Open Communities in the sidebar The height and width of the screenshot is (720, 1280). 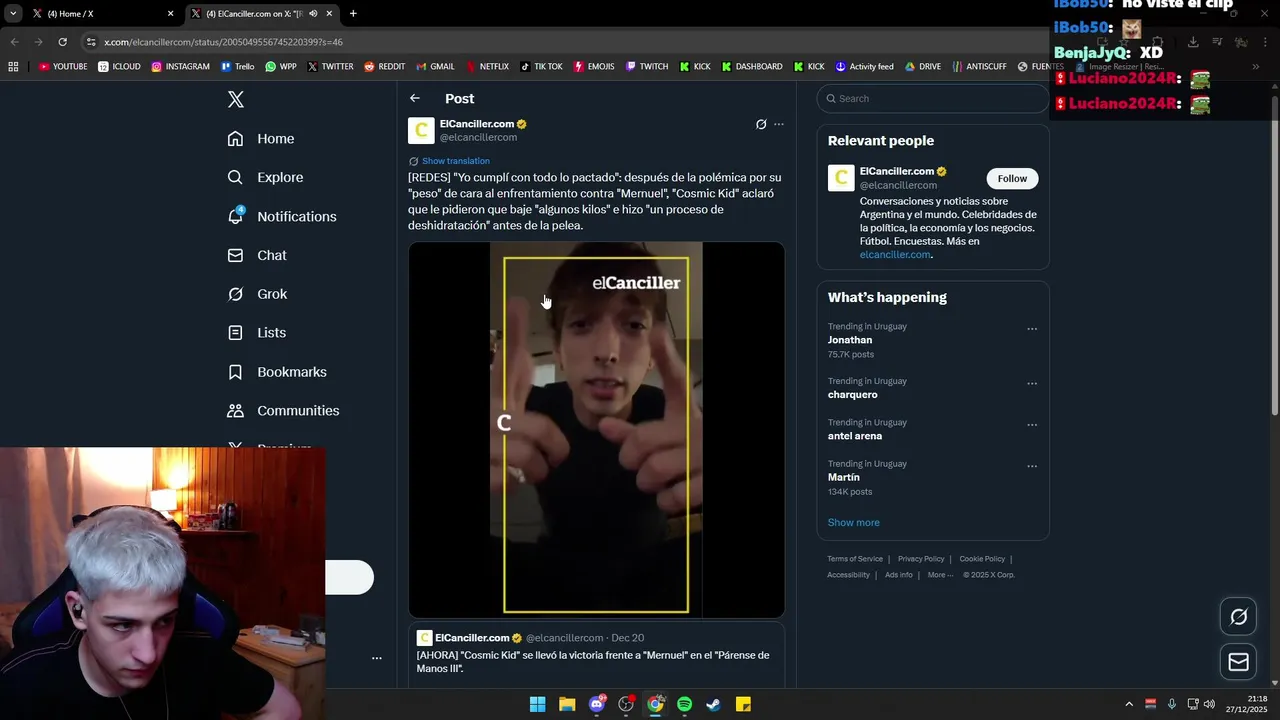pyautogui.click(x=283, y=410)
